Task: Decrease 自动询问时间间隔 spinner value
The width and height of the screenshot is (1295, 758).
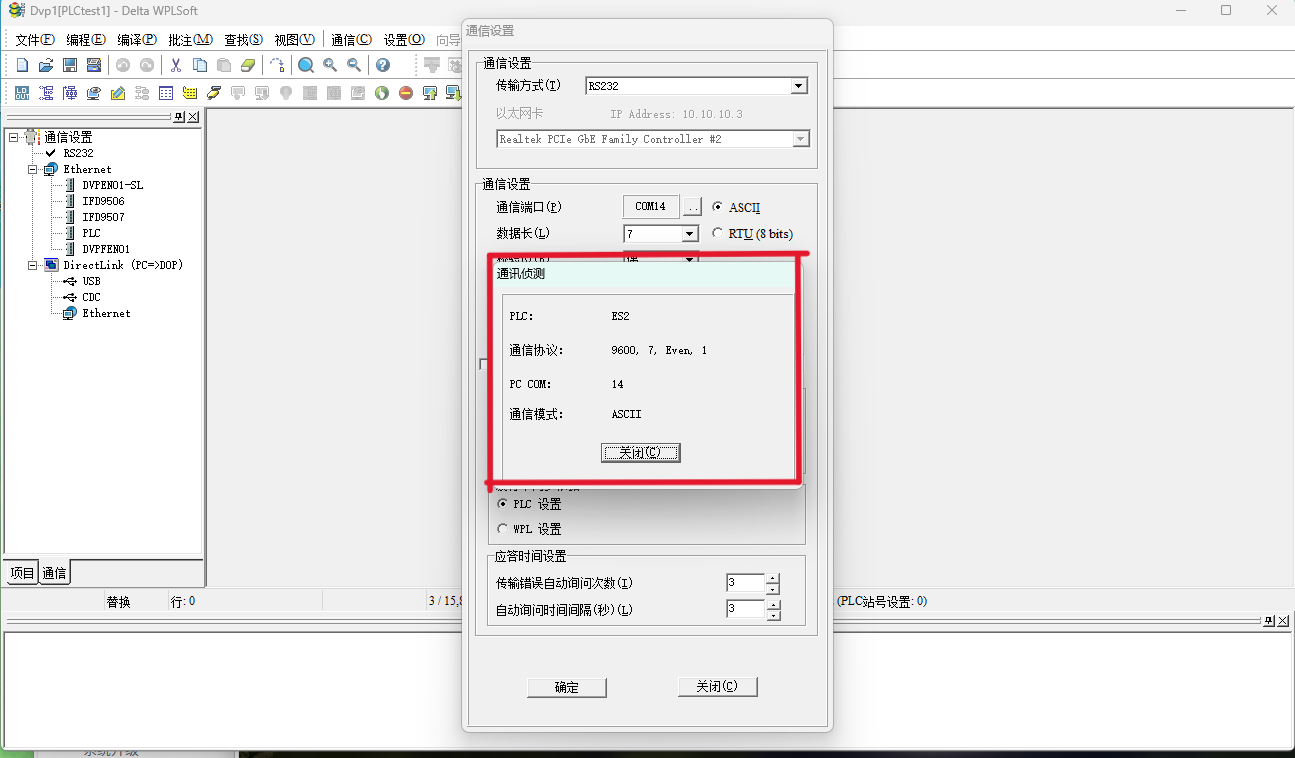Action: click(x=772, y=615)
